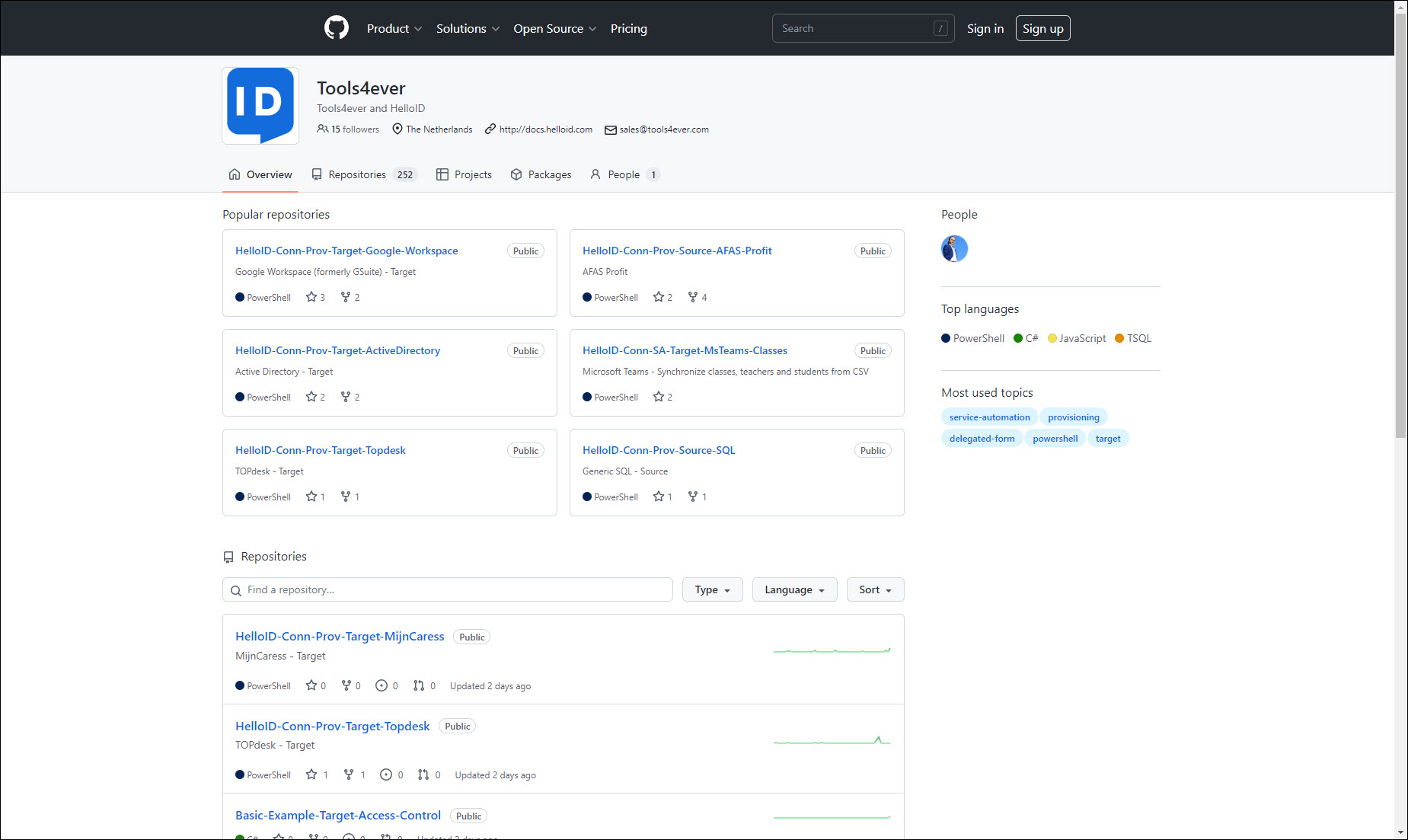This screenshot has height=840, width=1408.
Task: Click fork count in Topdesk list row
Action: point(354,775)
